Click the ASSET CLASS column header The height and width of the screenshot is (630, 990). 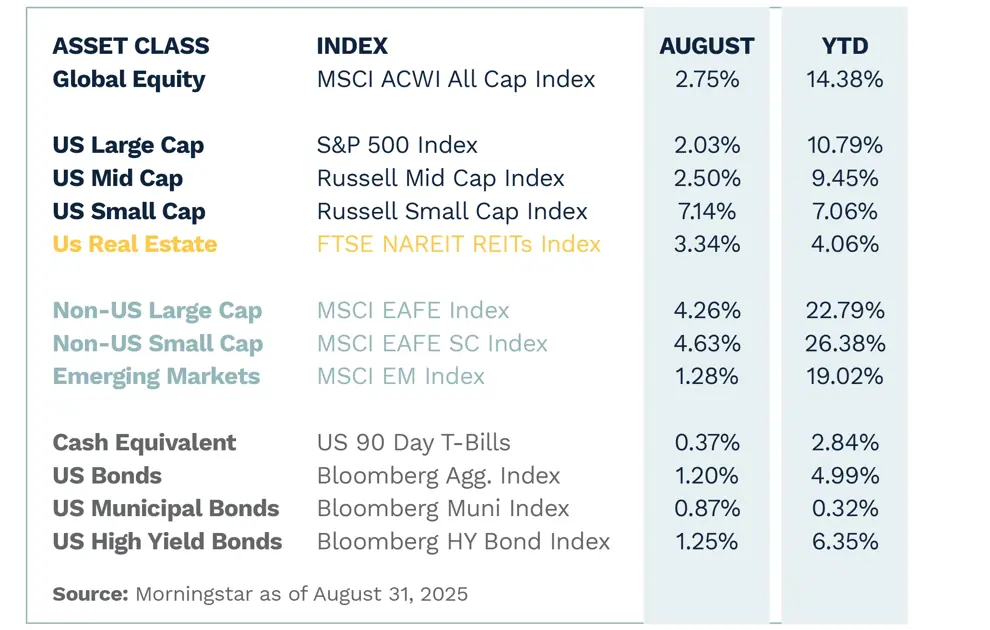[131, 46]
